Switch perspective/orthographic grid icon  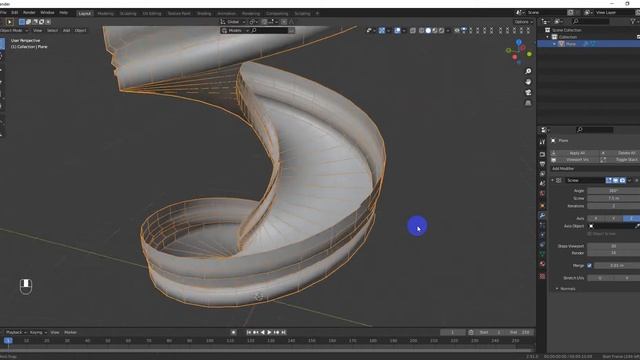pos(528,103)
